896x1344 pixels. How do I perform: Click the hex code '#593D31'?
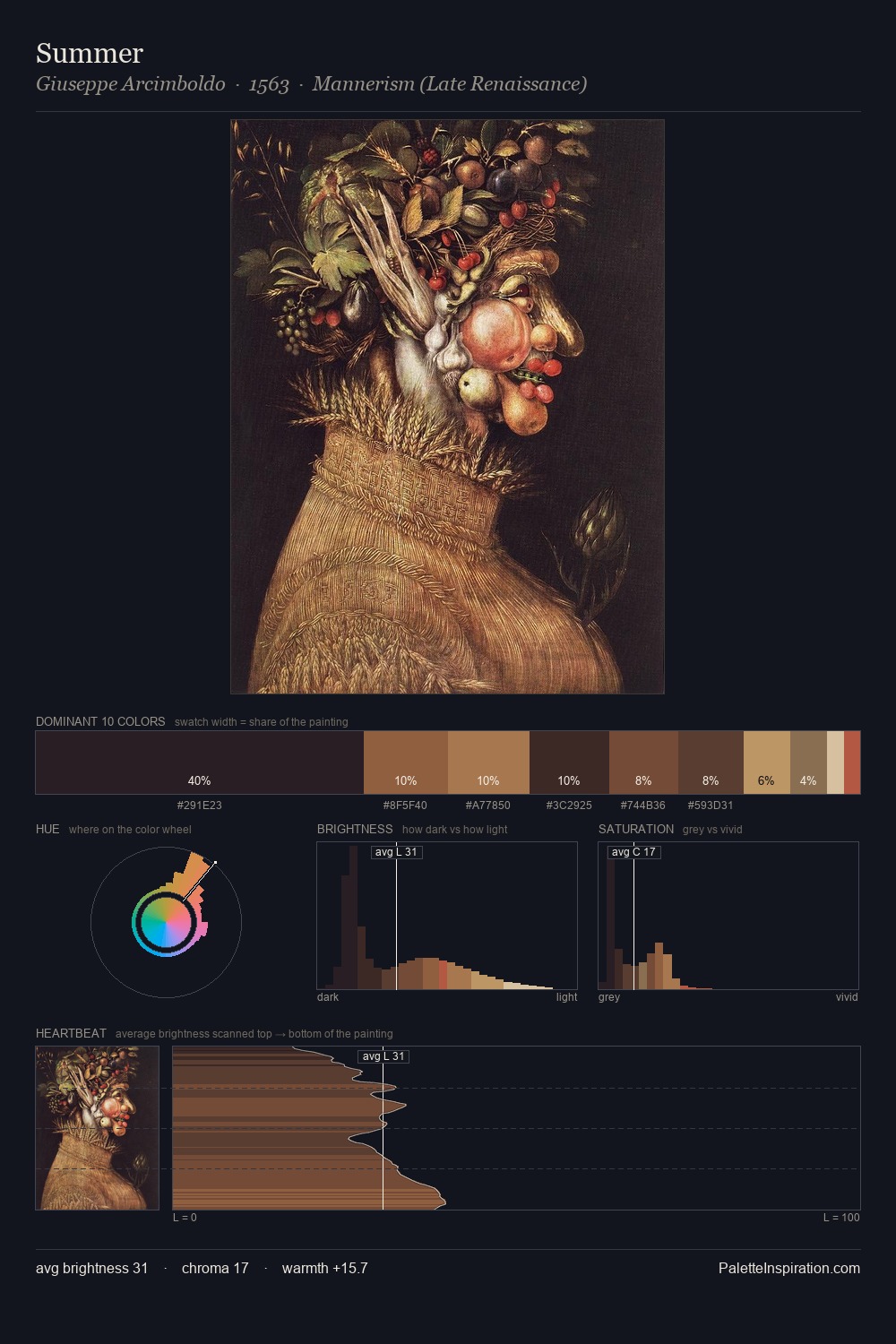pyautogui.click(x=711, y=806)
